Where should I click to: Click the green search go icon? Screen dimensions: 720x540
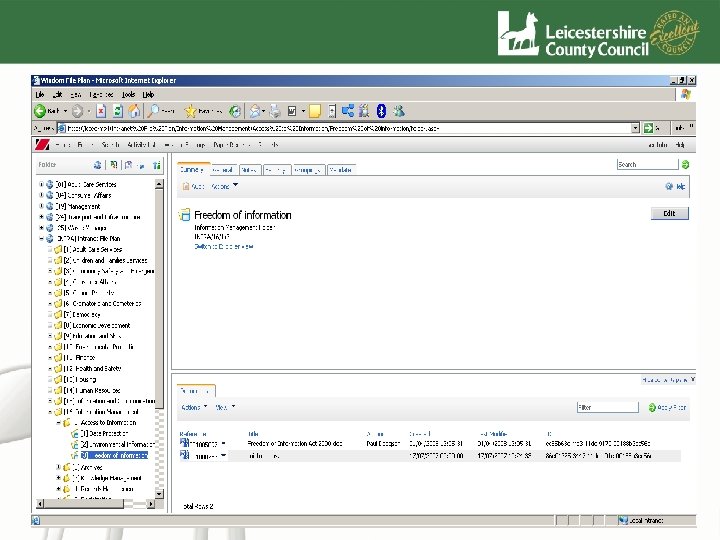click(684, 164)
